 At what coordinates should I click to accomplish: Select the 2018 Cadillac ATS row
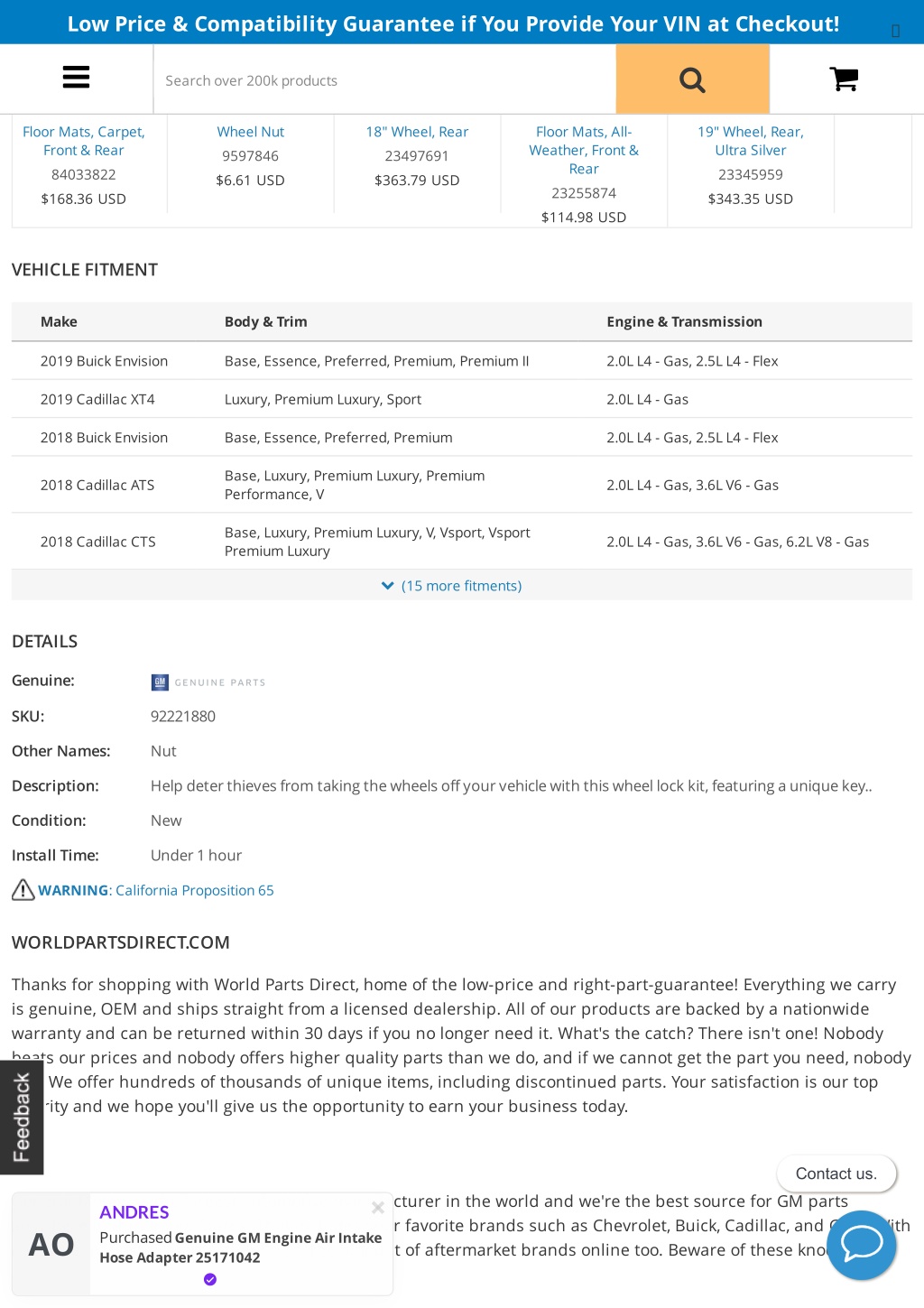(x=462, y=485)
